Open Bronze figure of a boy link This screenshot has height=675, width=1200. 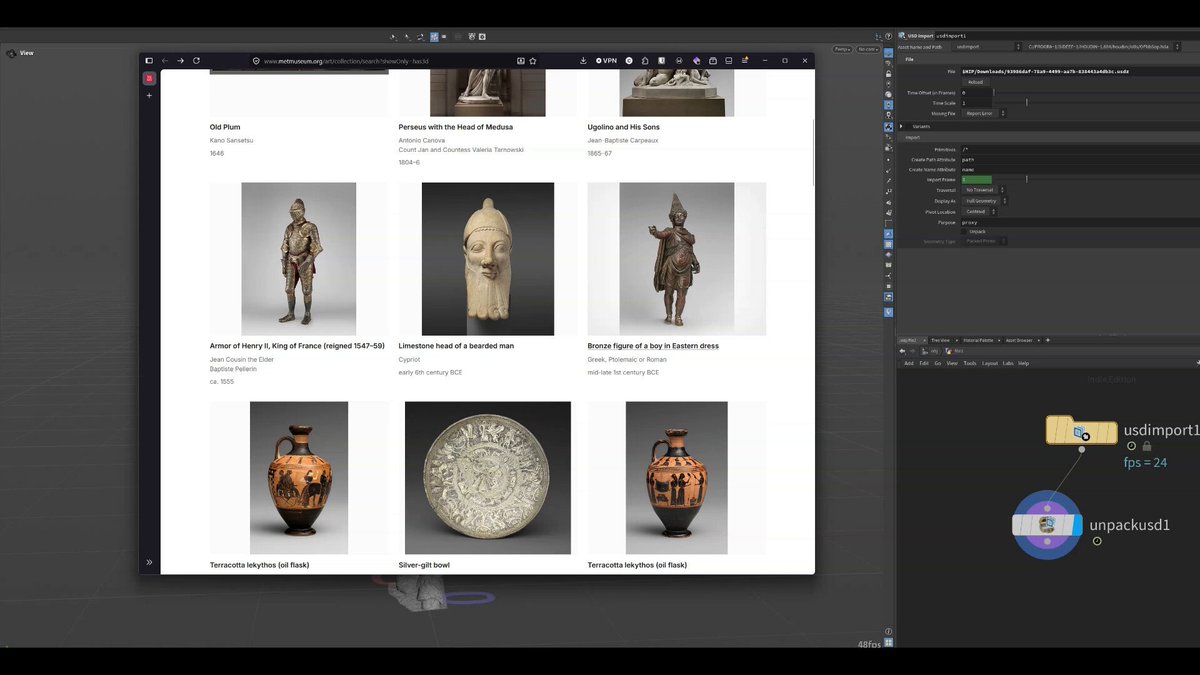click(653, 346)
